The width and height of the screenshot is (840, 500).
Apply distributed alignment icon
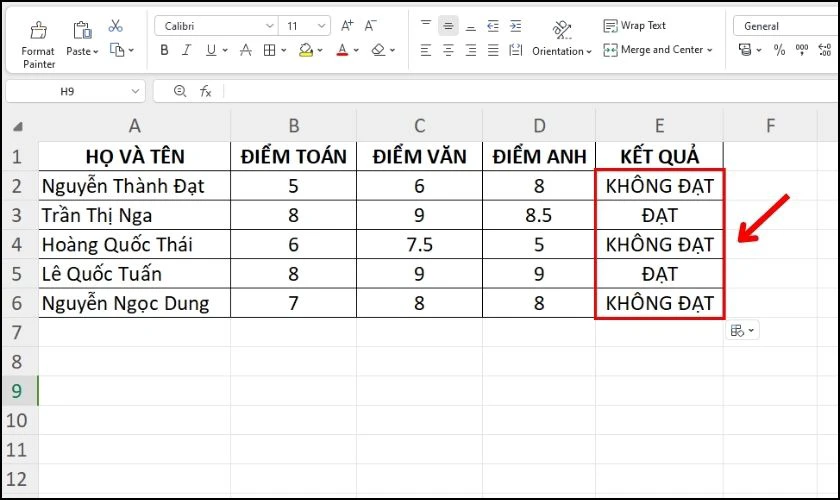coord(515,50)
